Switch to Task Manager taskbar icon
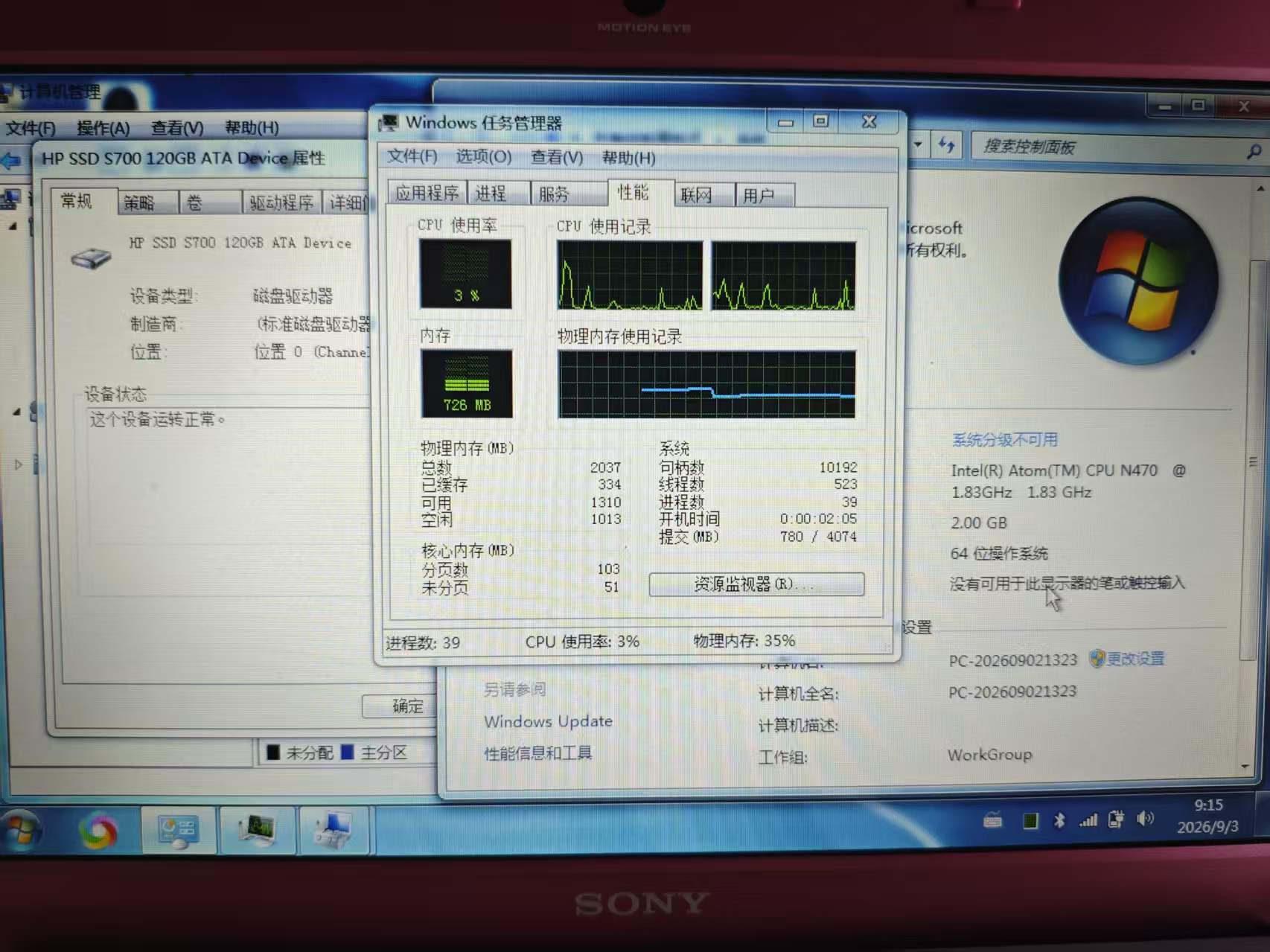The image size is (1270, 952). pyautogui.click(x=257, y=831)
